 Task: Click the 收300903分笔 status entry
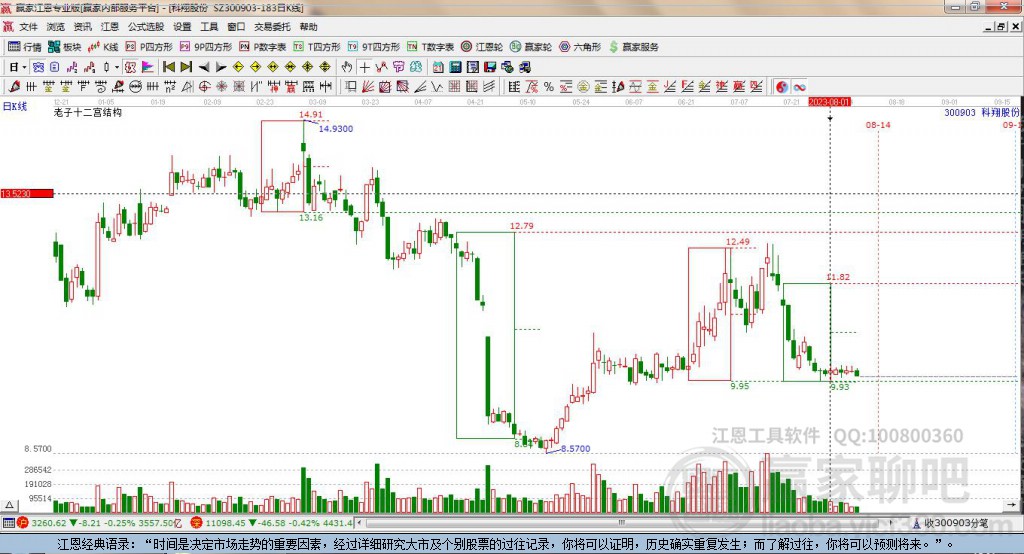point(950,523)
